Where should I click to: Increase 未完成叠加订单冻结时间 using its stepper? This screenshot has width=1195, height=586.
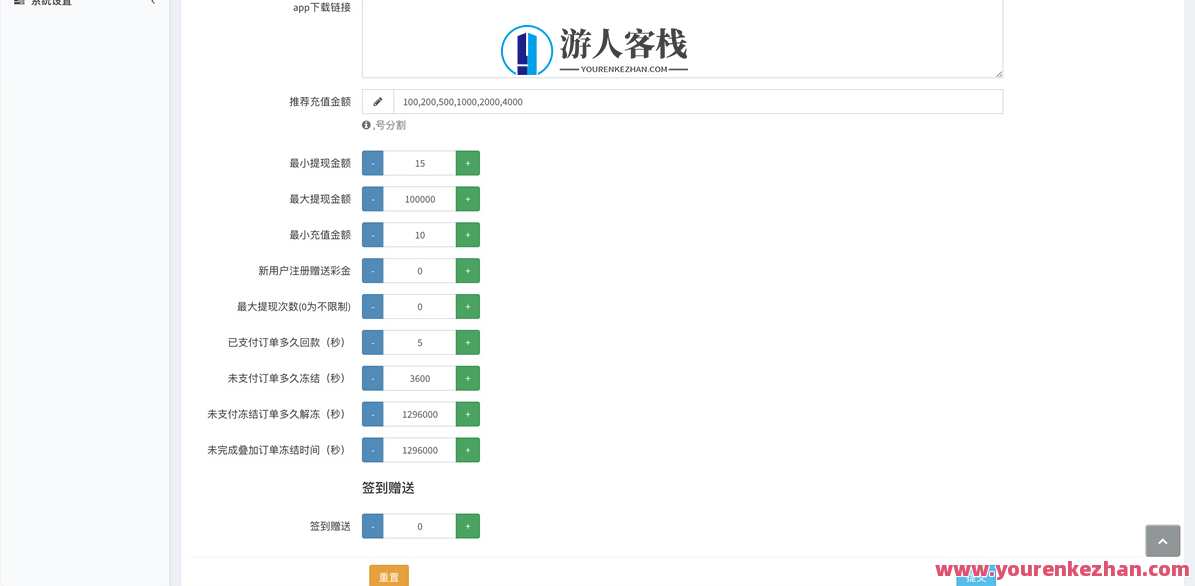(467, 449)
